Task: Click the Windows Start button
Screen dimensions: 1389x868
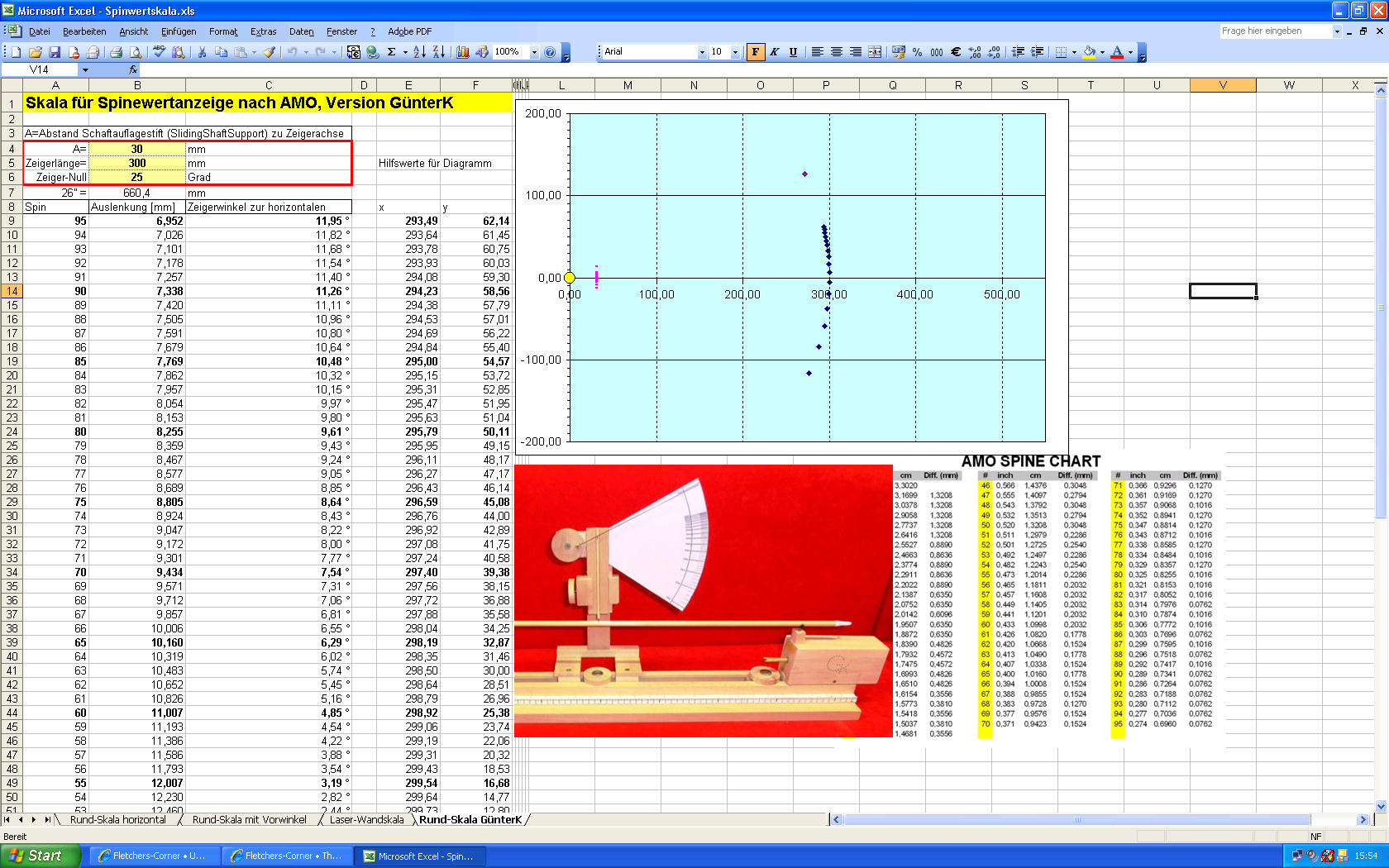Action: 41,856
